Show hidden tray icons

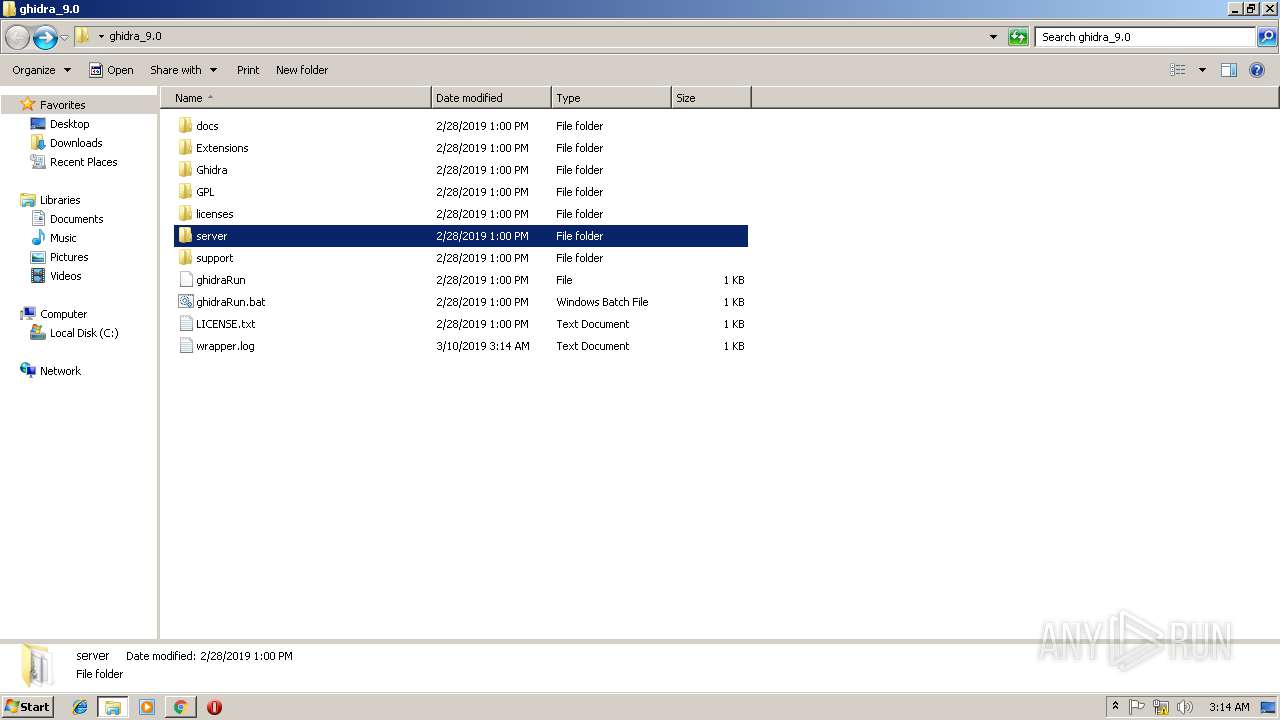[x=1116, y=707]
